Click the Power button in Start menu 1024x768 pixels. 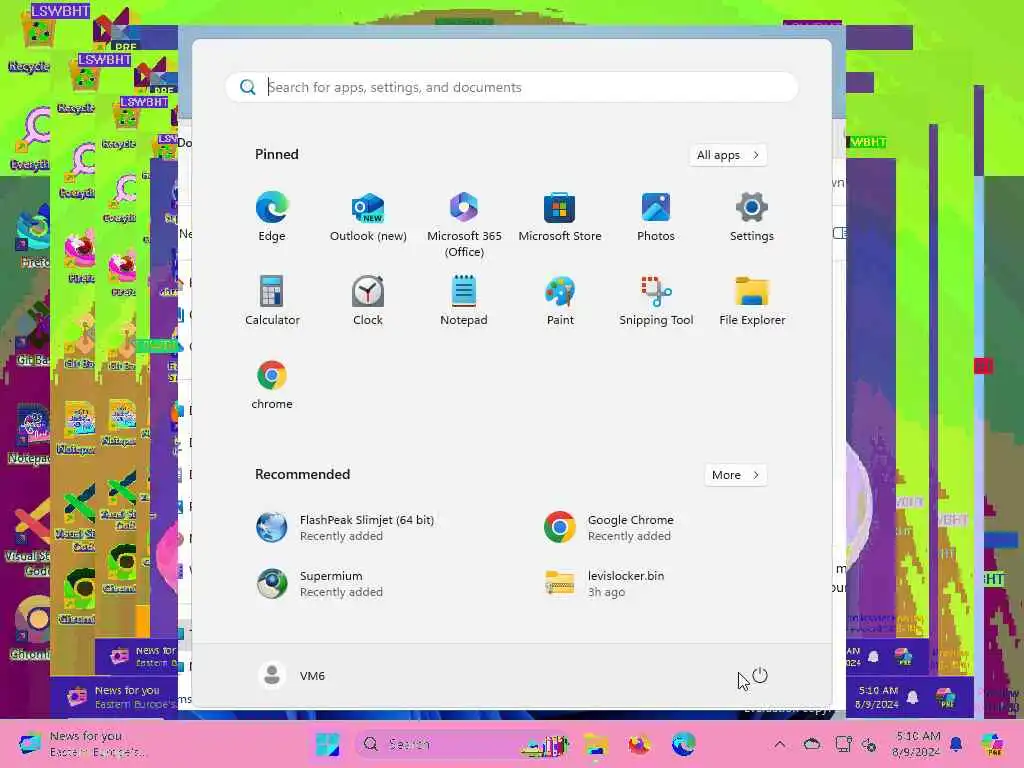click(760, 675)
